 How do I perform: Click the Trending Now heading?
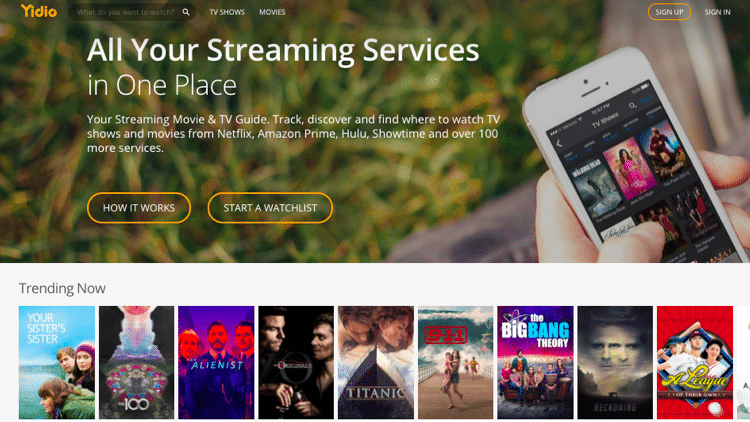62,289
